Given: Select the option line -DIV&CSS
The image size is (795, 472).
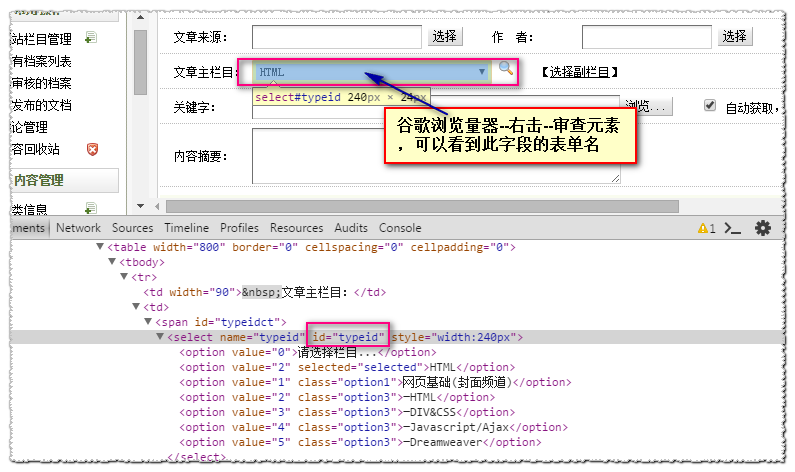Looking at the screenshot, I should [x=347, y=412].
